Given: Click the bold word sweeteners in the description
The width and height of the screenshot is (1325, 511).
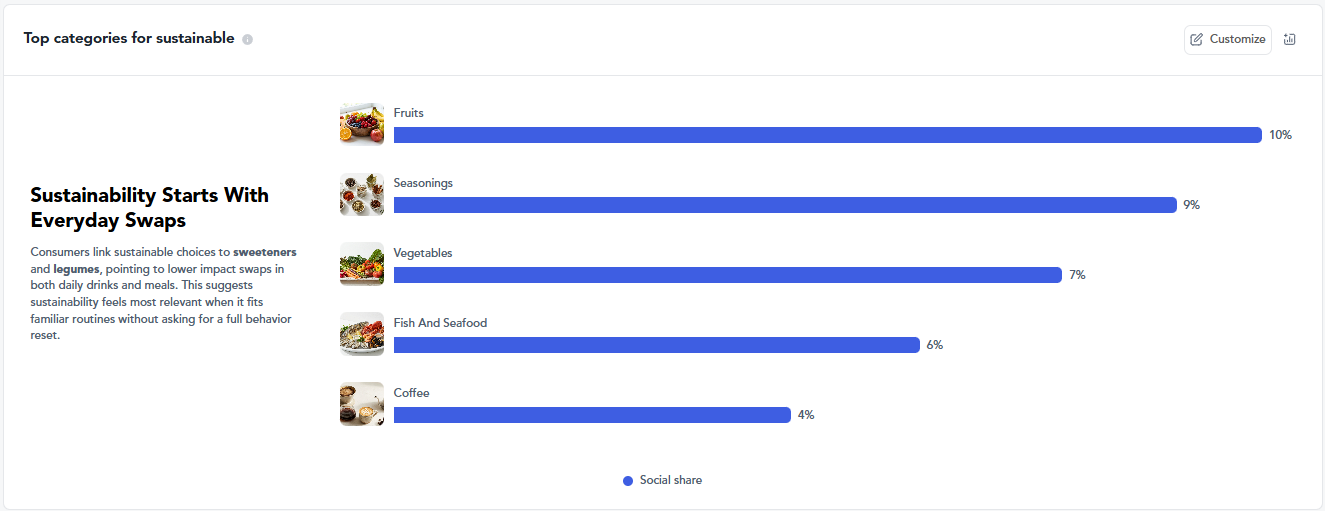Looking at the screenshot, I should click(x=264, y=252).
